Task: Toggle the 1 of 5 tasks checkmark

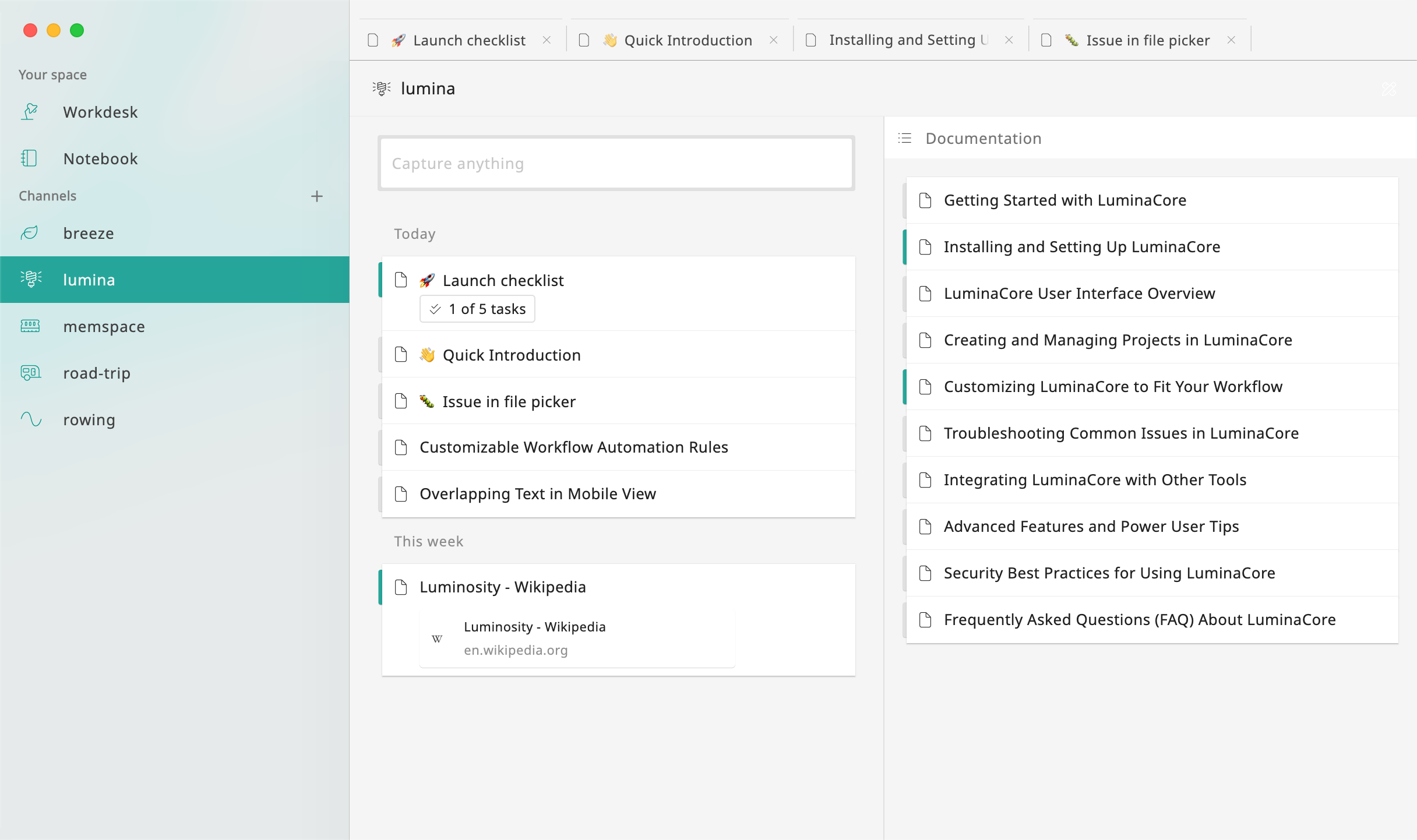Action: click(435, 309)
